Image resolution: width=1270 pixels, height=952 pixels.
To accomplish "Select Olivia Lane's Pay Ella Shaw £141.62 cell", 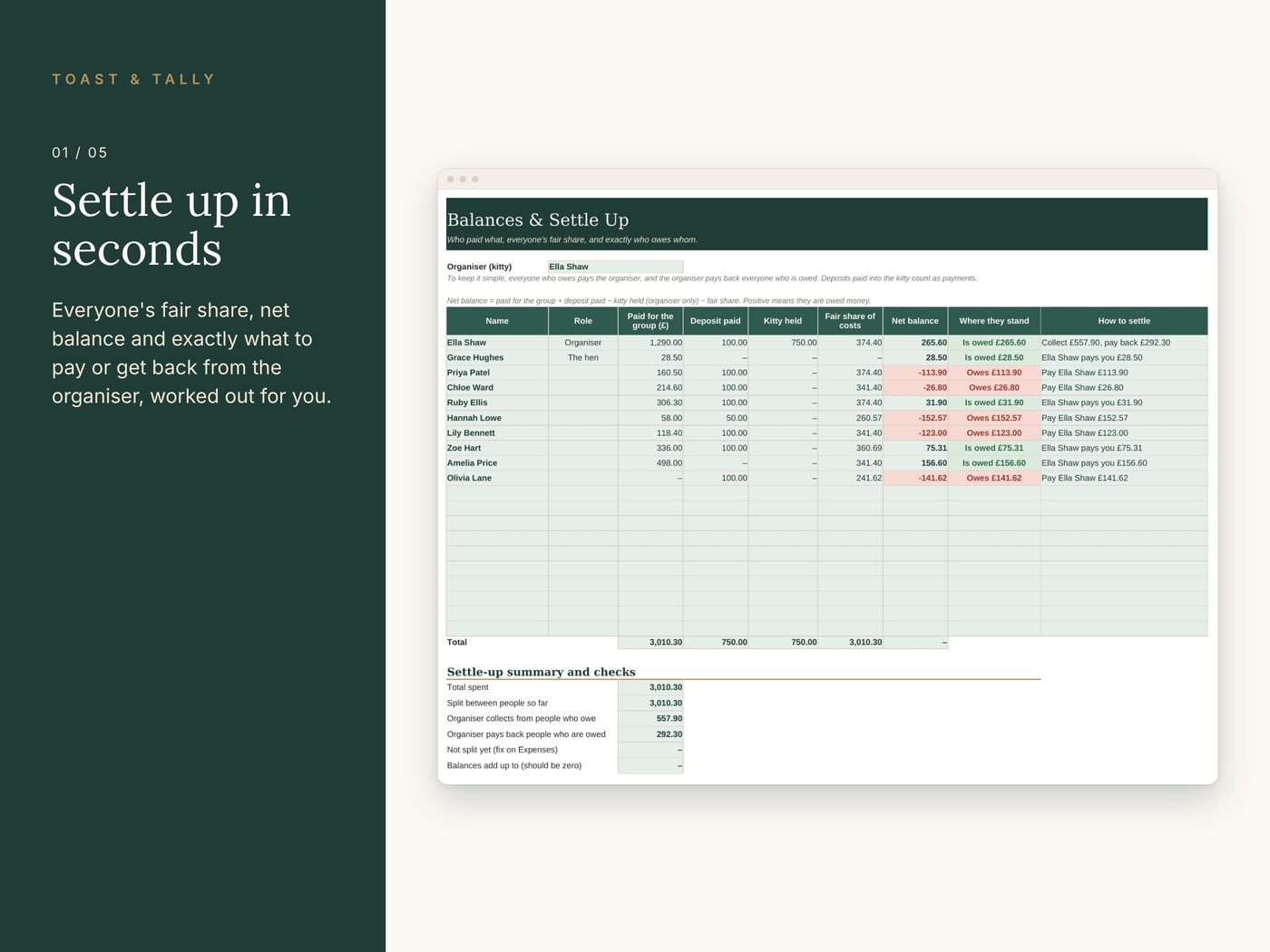I will 1124,478.
